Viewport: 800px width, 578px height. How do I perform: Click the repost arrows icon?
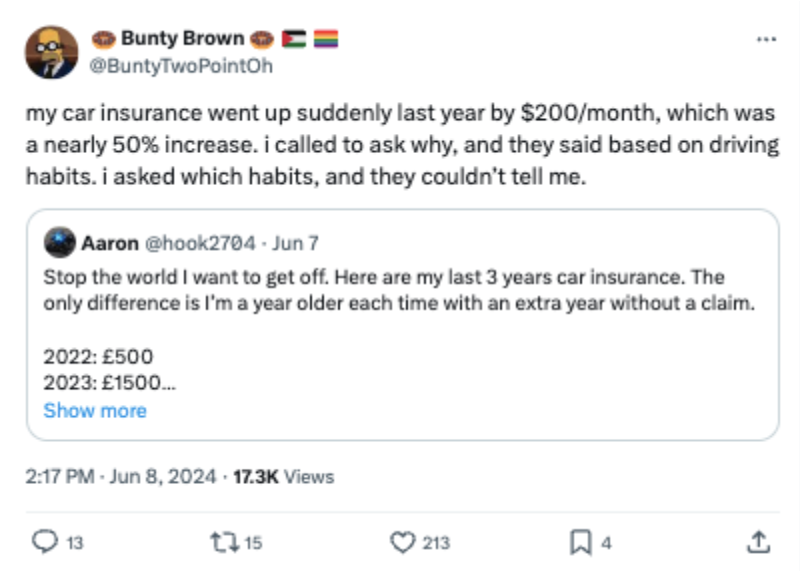click(223, 542)
